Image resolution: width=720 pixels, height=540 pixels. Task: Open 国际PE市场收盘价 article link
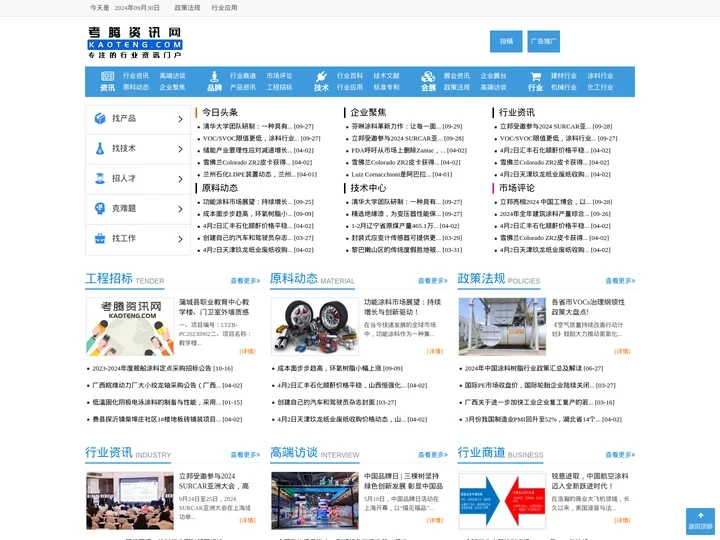[527, 385]
